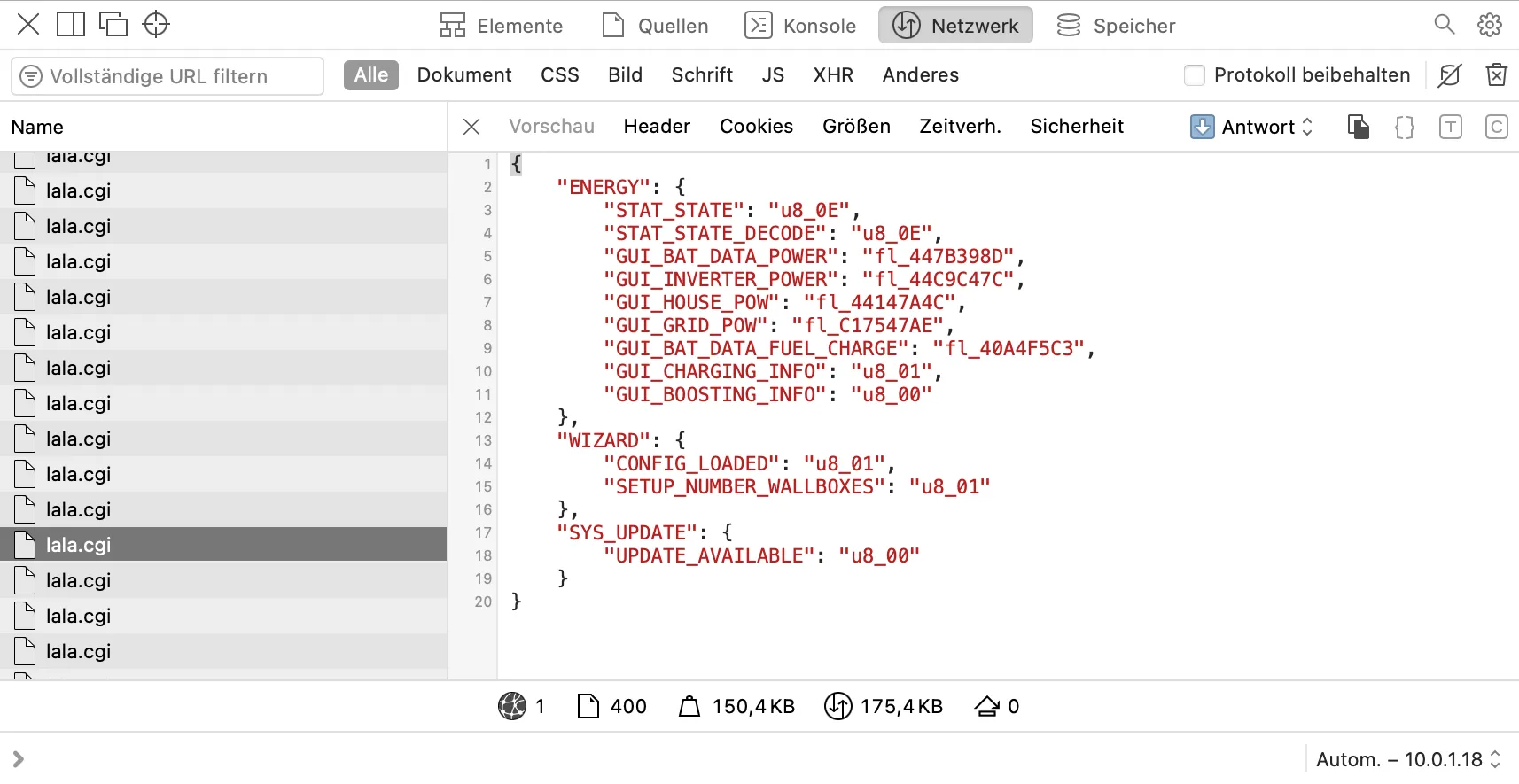Viewport: 1519px width, 784px height.
Task: Toggle the disable caches icon
Action: [x=1450, y=75]
